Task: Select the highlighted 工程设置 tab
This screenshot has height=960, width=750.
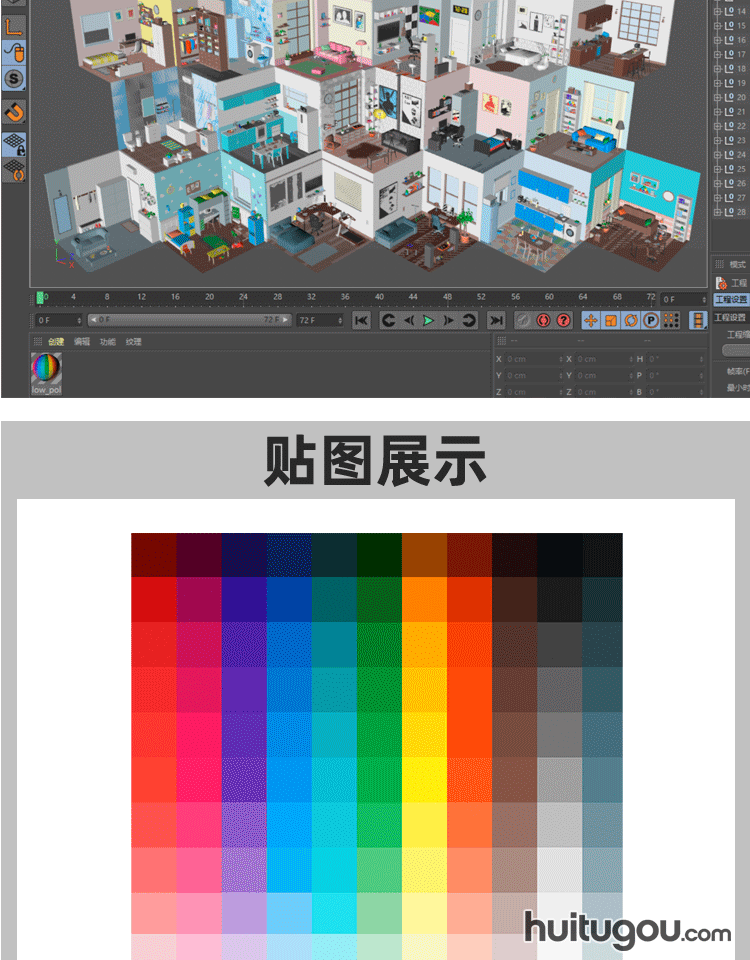Action: pos(731,300)
